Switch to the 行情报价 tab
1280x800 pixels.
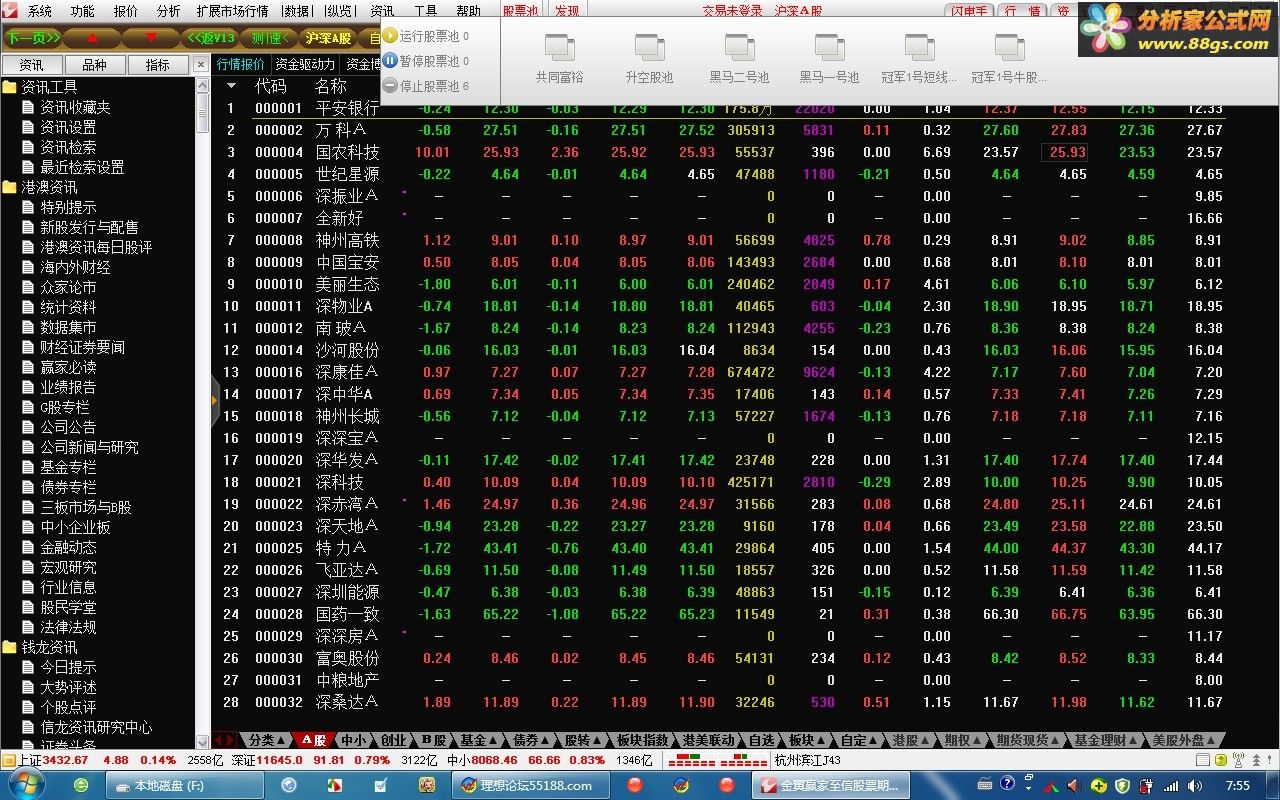(240, 65)
